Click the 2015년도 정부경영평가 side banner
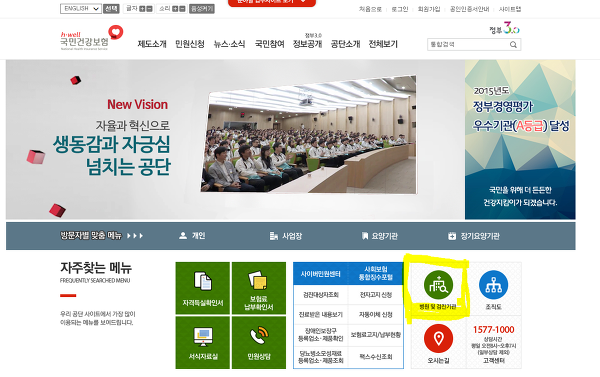The height and width of the screenshot is (377, 600). click(x=520, y=140)
